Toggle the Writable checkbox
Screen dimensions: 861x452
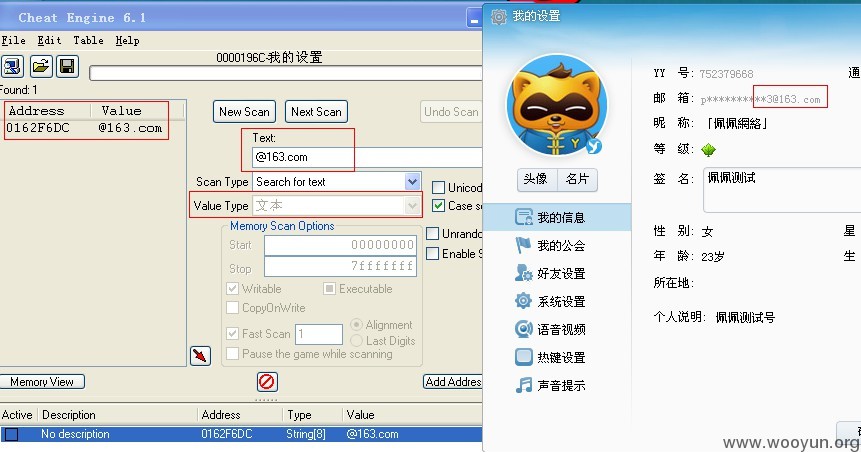click(232, 288)
